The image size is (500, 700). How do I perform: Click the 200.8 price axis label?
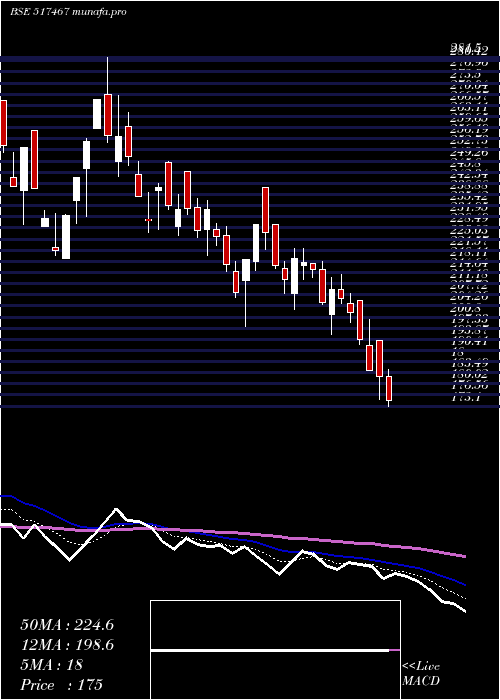(x=466, y=308)
